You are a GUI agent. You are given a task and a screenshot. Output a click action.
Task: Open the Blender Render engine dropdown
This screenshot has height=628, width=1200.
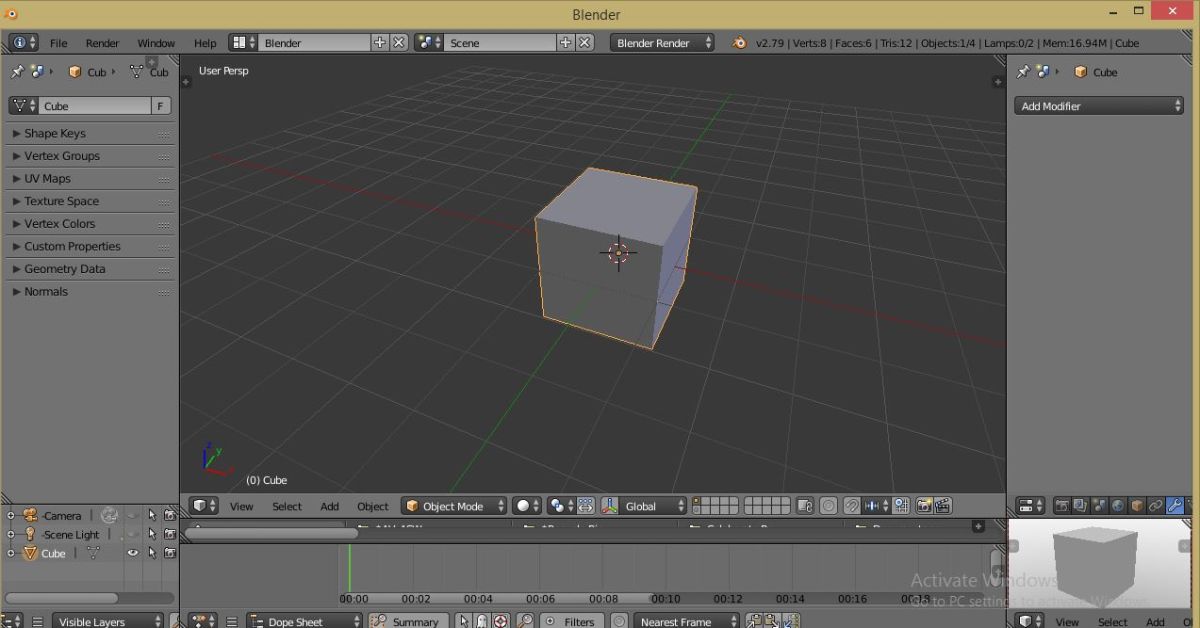click(663, 43)
